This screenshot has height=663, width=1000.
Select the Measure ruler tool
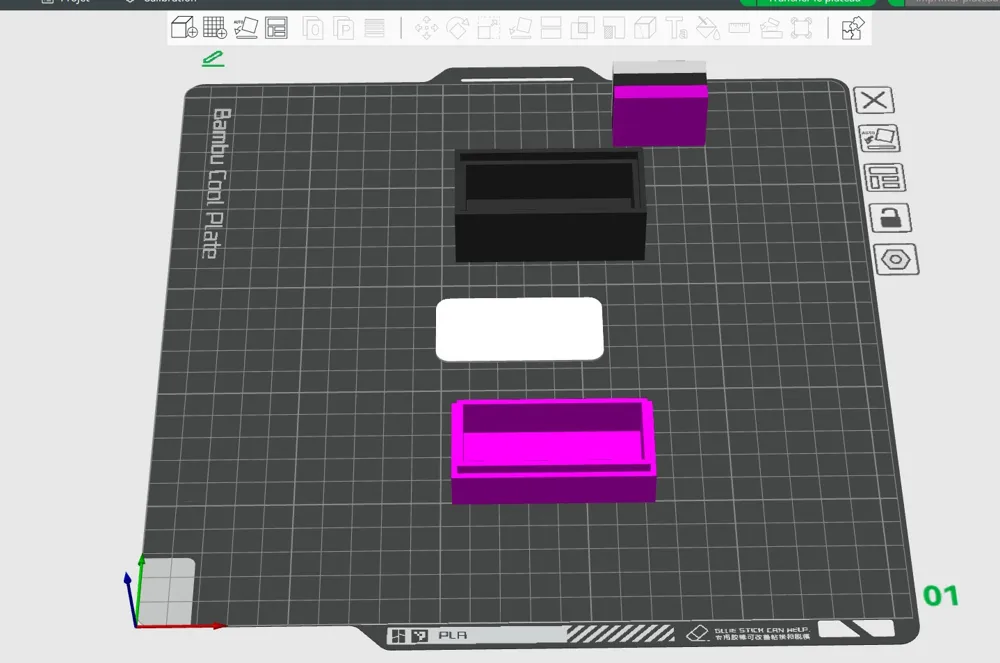point(739,29)
